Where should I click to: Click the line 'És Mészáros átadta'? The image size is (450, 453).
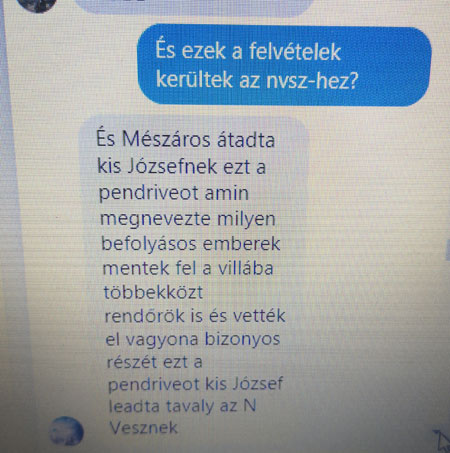click(x=185, y=139)
